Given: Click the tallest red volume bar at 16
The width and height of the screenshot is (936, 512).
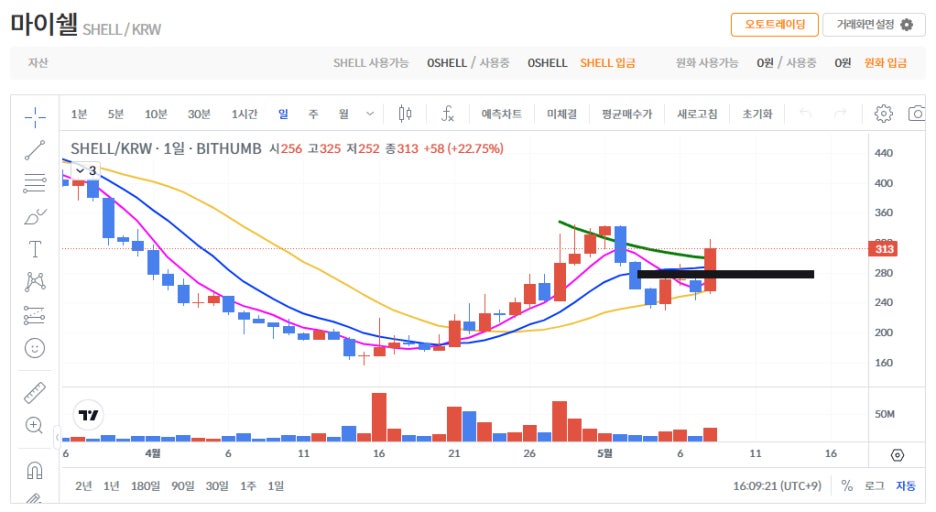Looking at the screenshot, I should pos(379,417).
